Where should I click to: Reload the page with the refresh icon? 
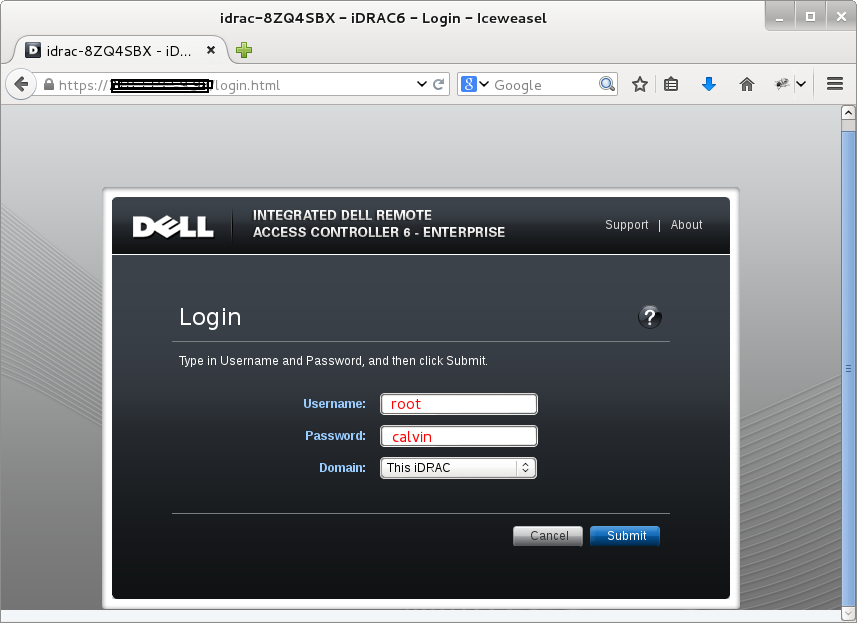pyautogui.click(x=438, y=84)
